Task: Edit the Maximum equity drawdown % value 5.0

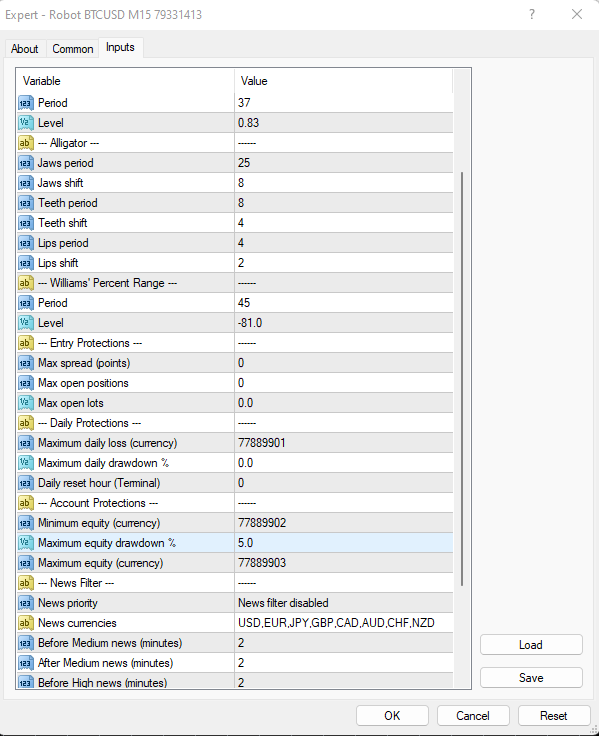Action: (344, 543)
